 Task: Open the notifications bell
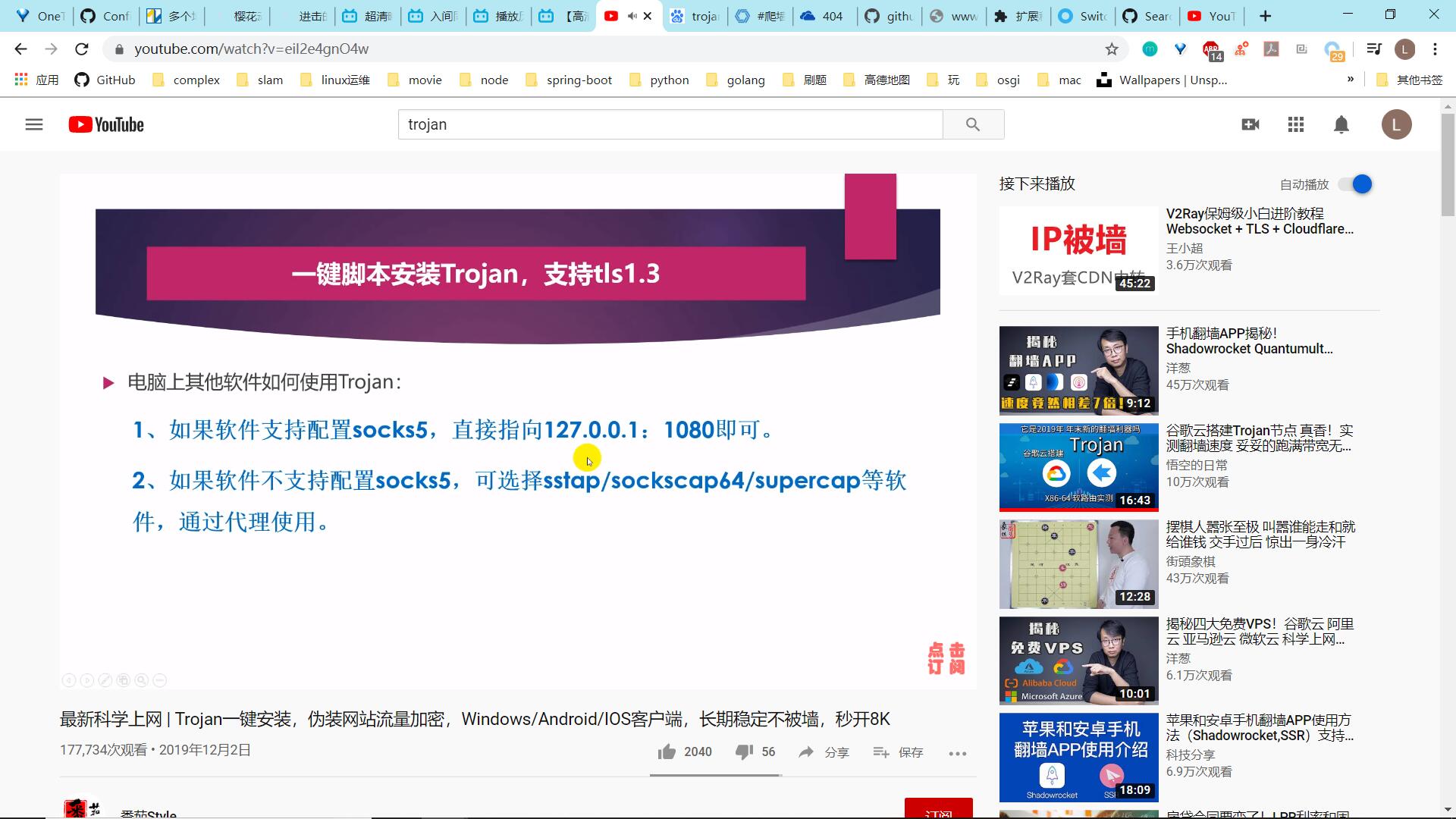1341,124
